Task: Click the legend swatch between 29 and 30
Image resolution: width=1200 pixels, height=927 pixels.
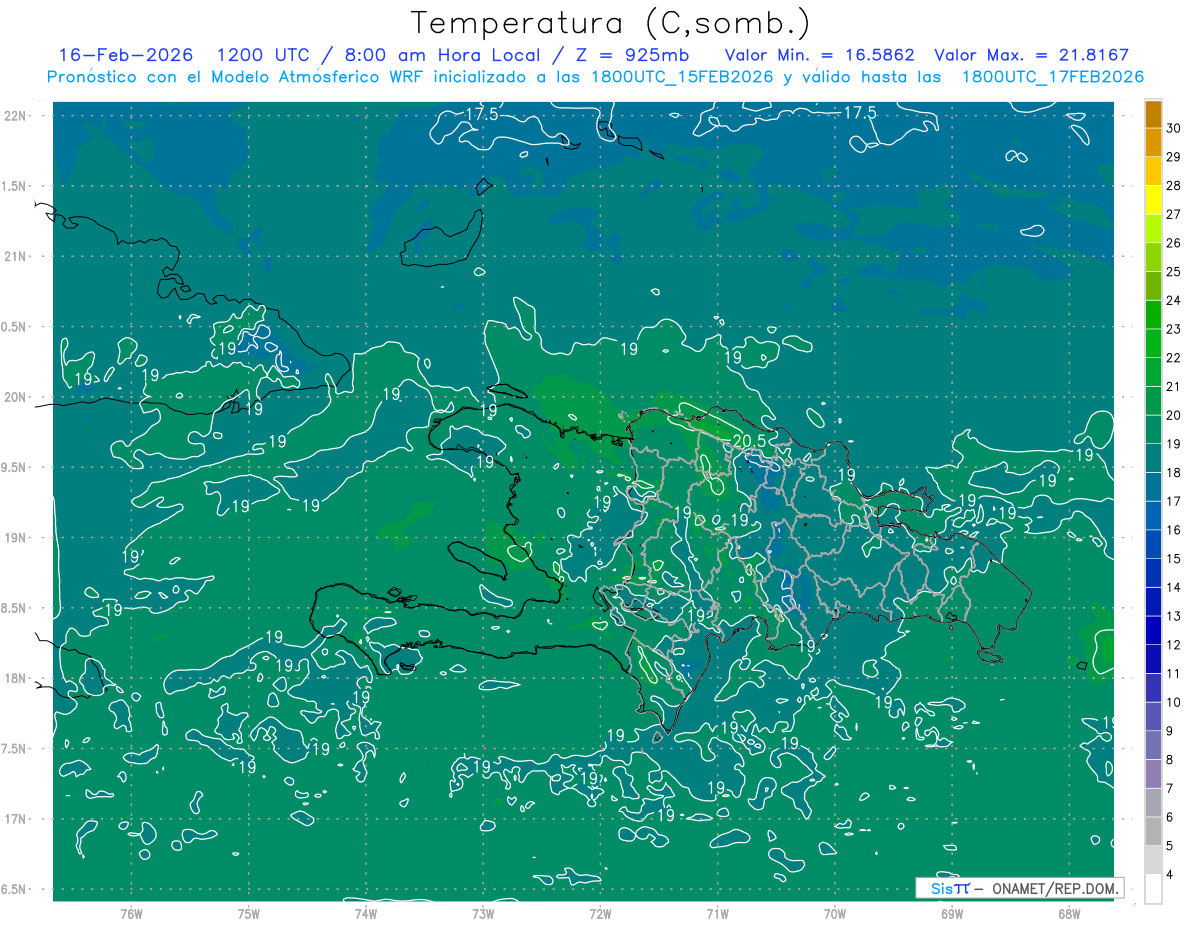Action: click(1153, 142)
